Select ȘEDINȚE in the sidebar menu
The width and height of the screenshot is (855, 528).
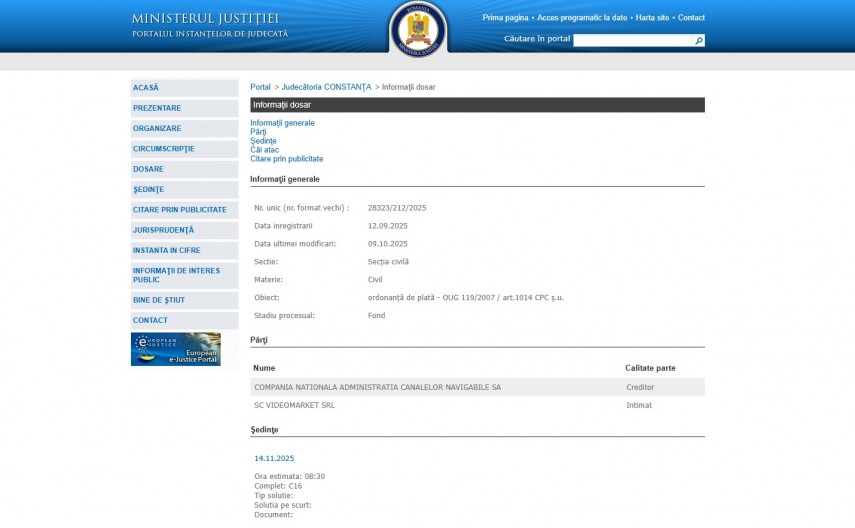pos(184,189)
